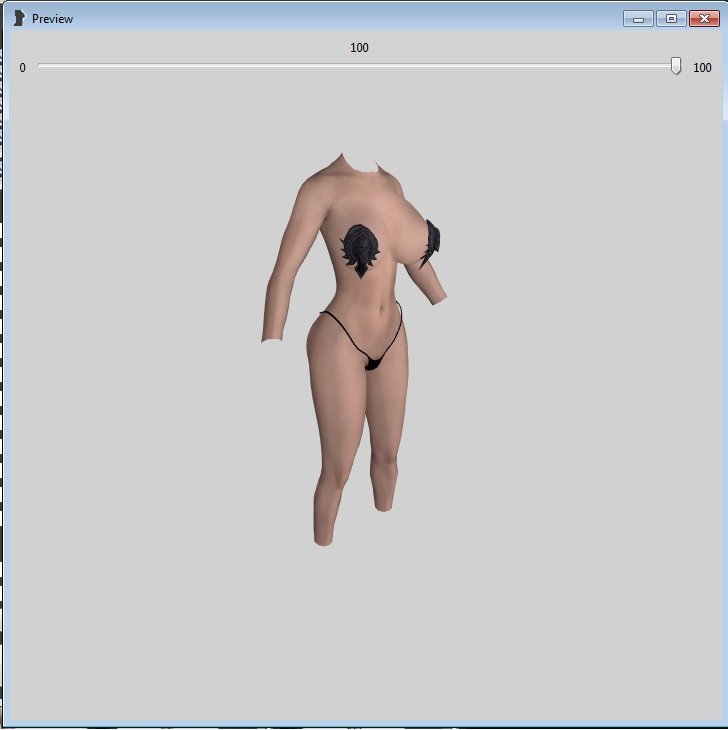This screenshot has height=730, width=728.
Task: Click the slider handle set at 100
Action: tap(676, 66)
